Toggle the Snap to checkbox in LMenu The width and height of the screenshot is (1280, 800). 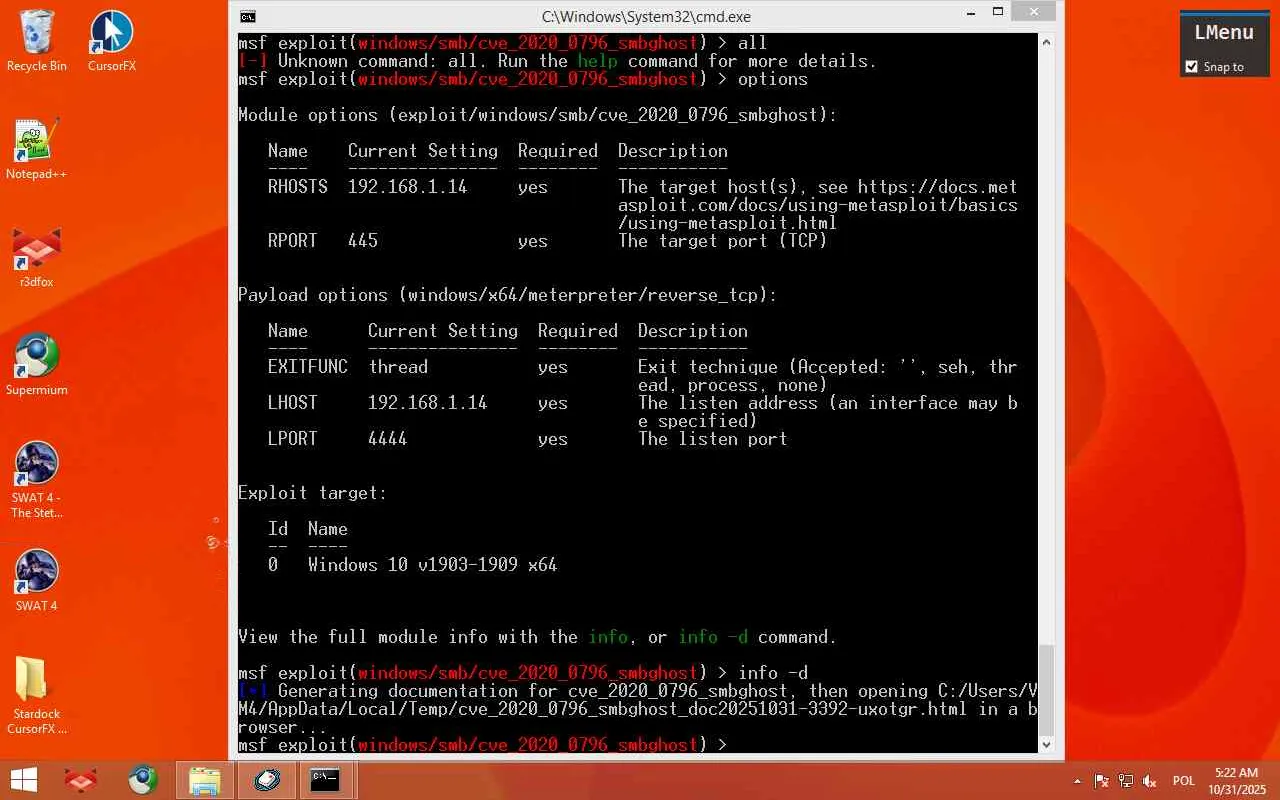click(1191, 67)
